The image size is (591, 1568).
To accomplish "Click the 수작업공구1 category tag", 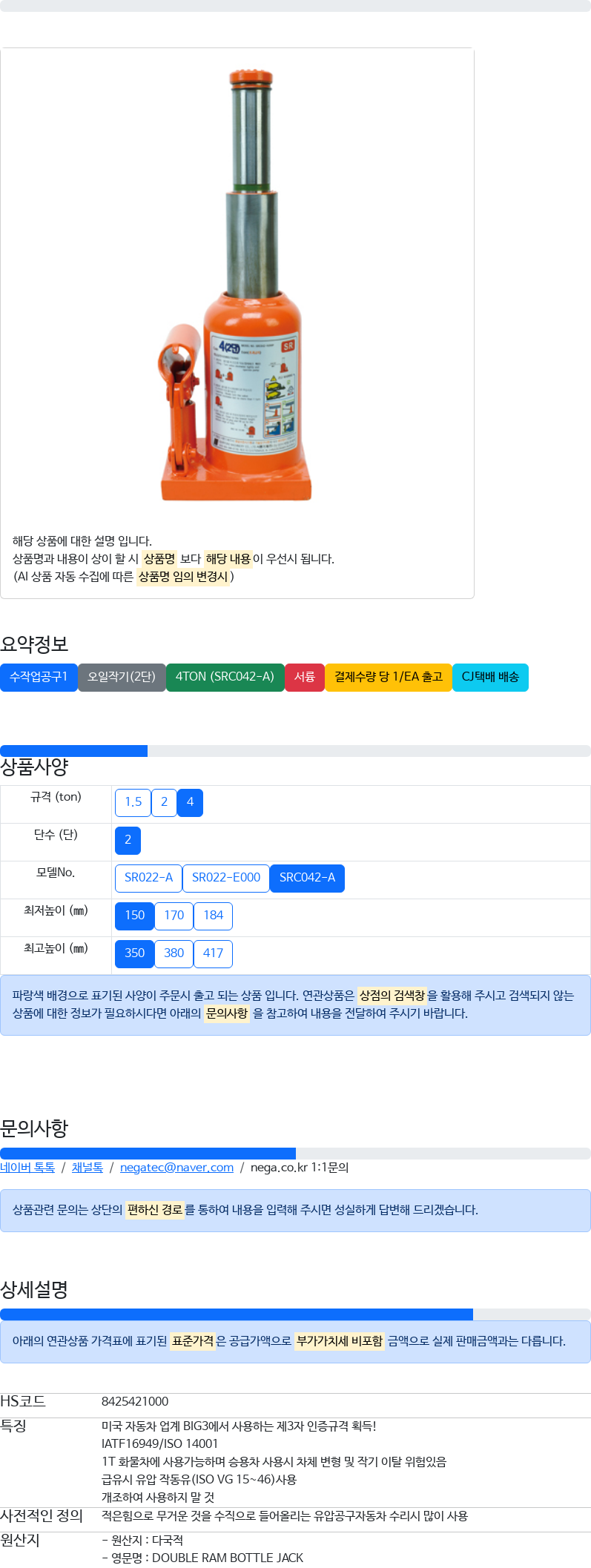I will pyautogui.click(x=39, y=677).
